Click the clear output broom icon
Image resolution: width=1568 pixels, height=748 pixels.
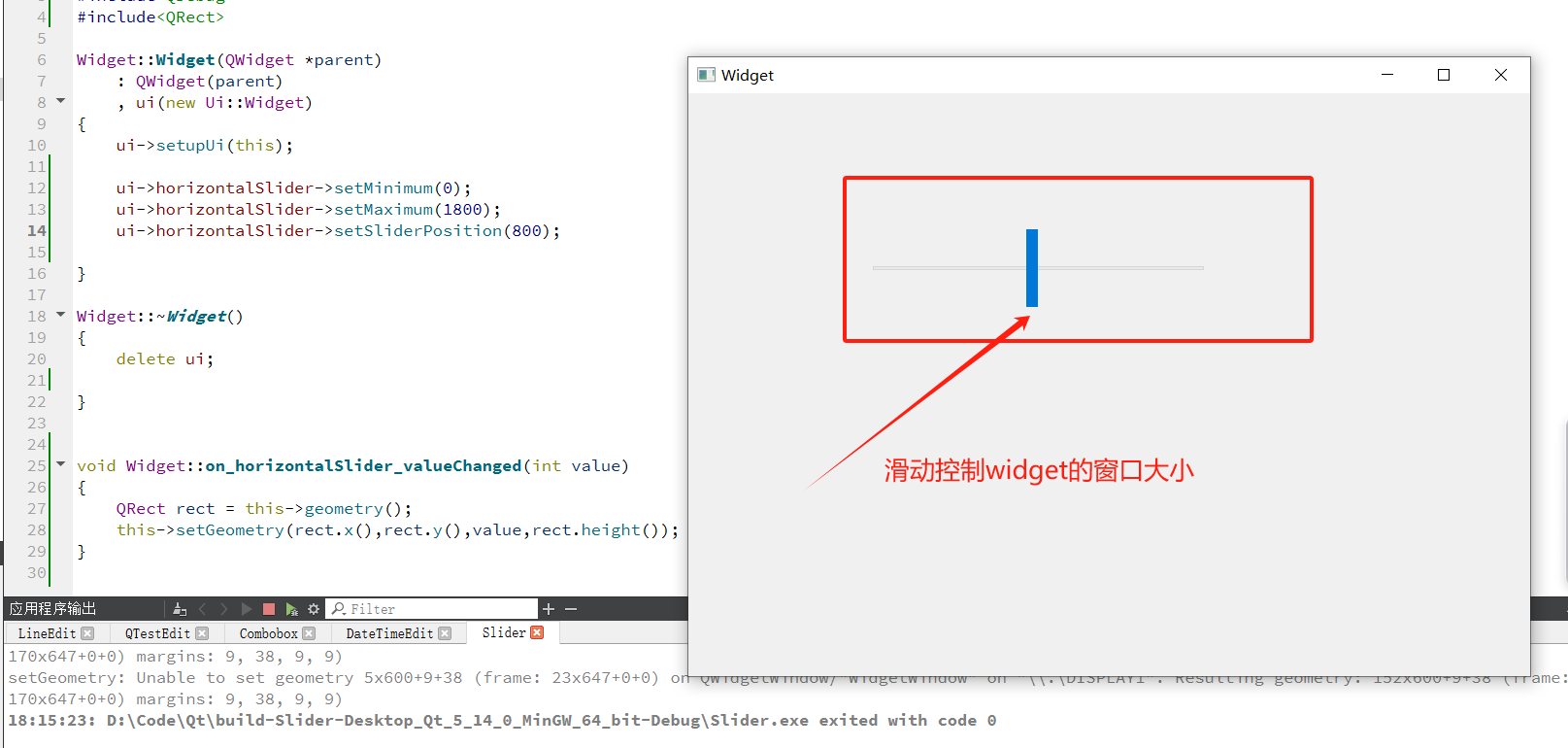(x=180, y=609)
